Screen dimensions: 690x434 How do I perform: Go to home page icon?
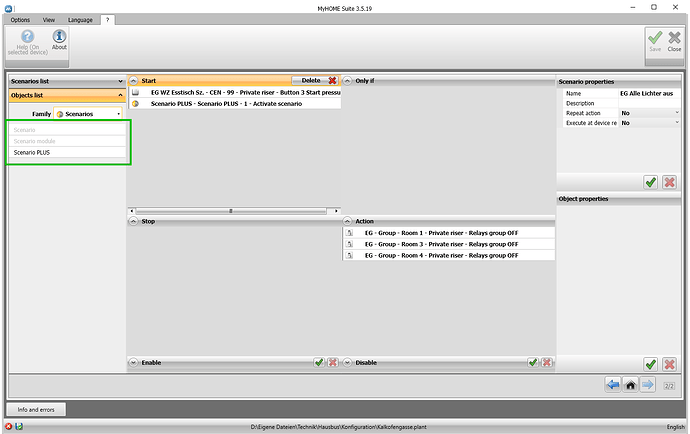(x=630, y=385)
